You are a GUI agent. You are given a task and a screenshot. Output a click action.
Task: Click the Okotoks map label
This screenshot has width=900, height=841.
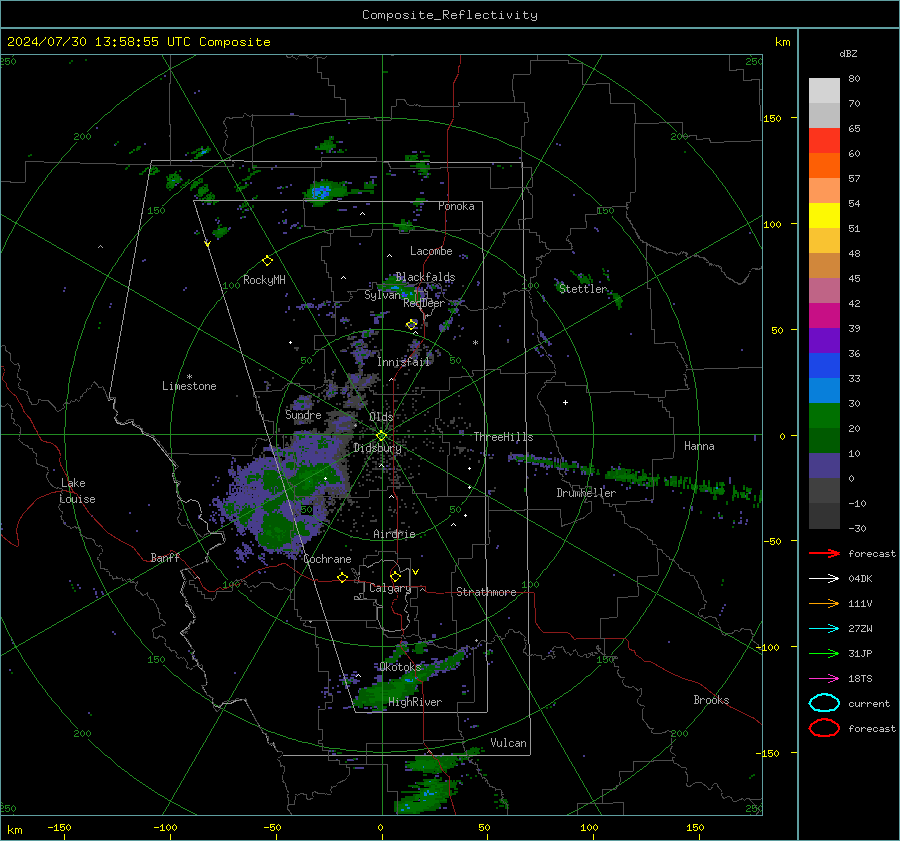(x=400, y=666)
